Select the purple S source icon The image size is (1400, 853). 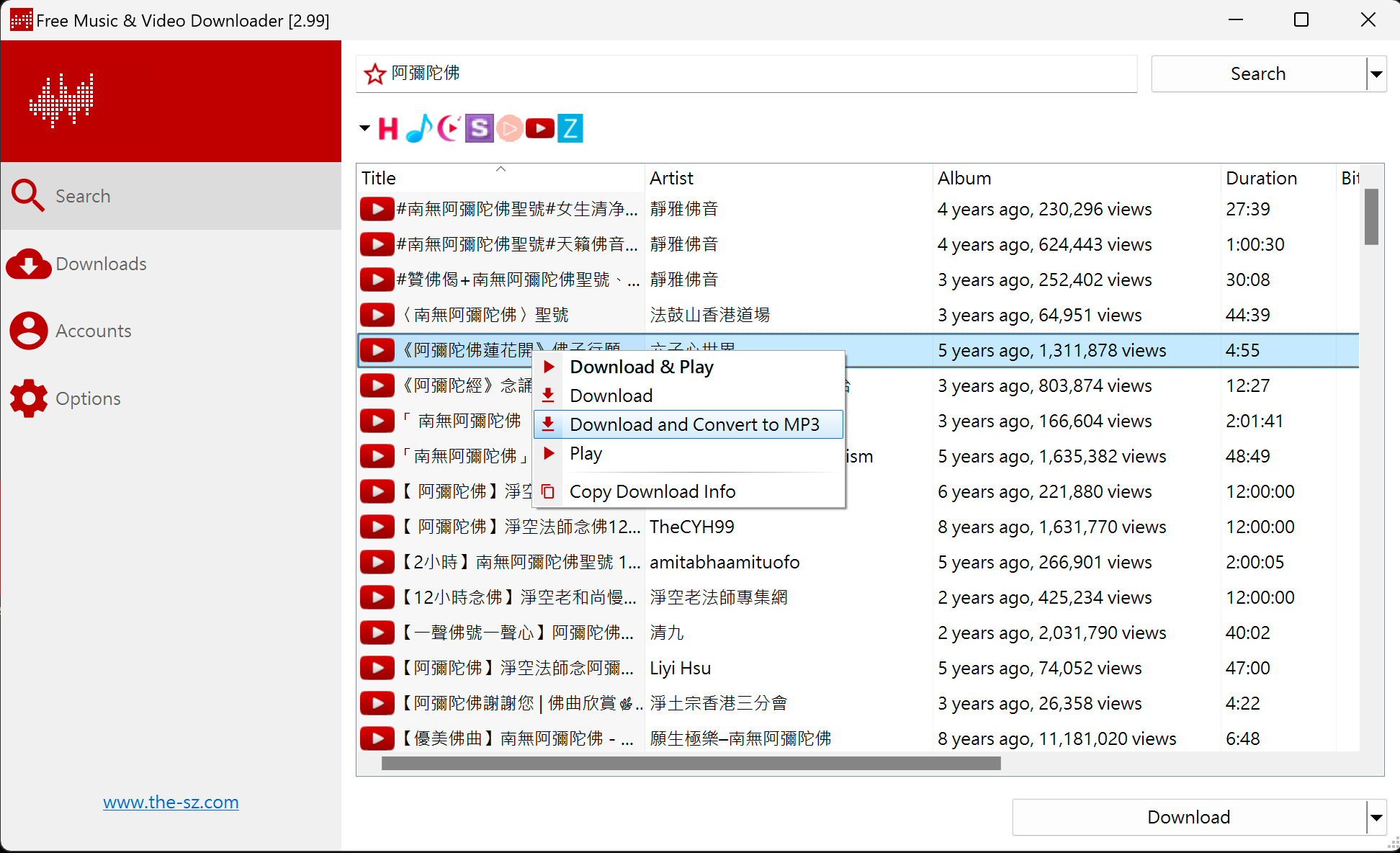(479, 128)
